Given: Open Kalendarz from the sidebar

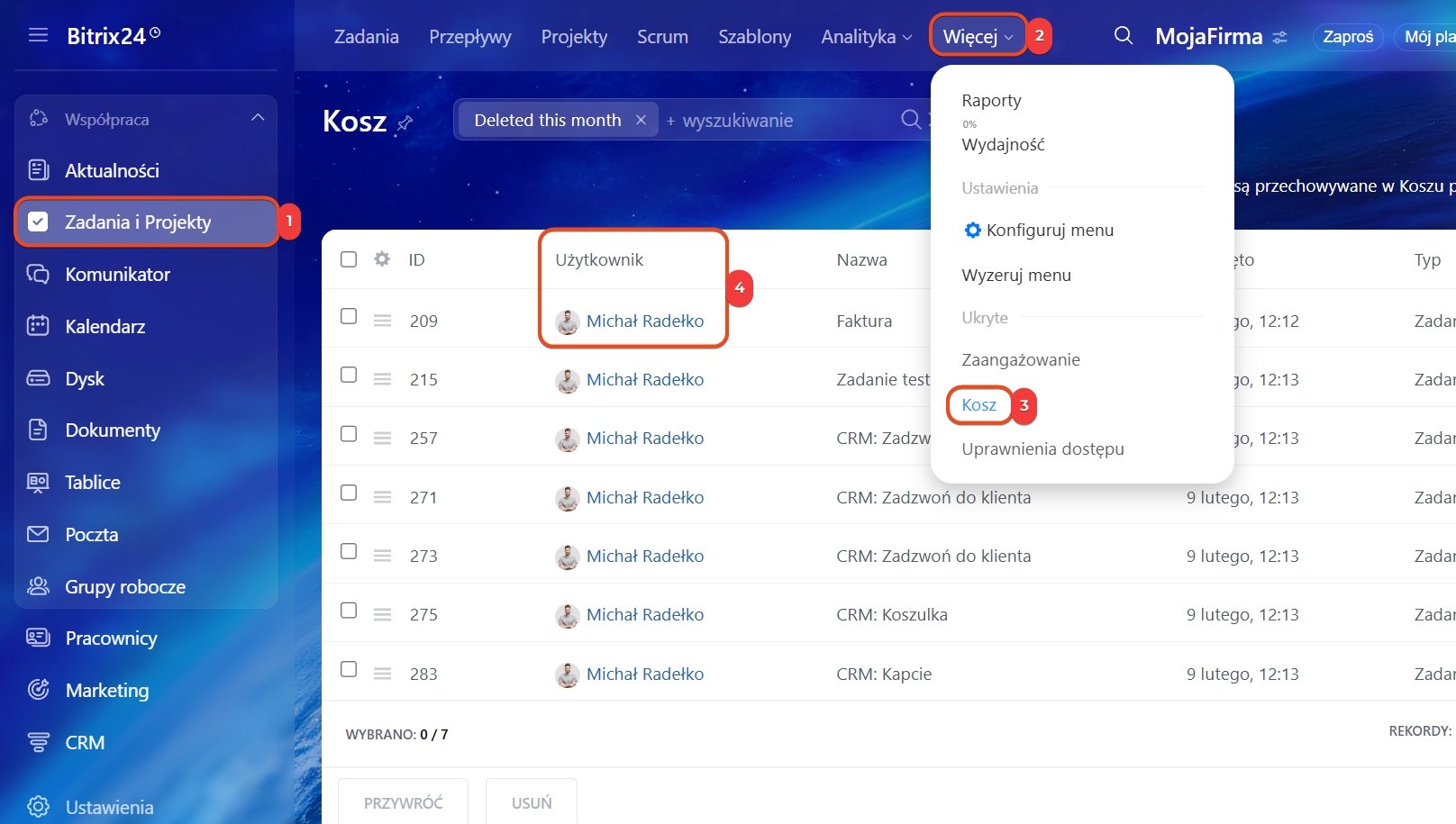Looking at the screenshot, I should pos(105,327).
